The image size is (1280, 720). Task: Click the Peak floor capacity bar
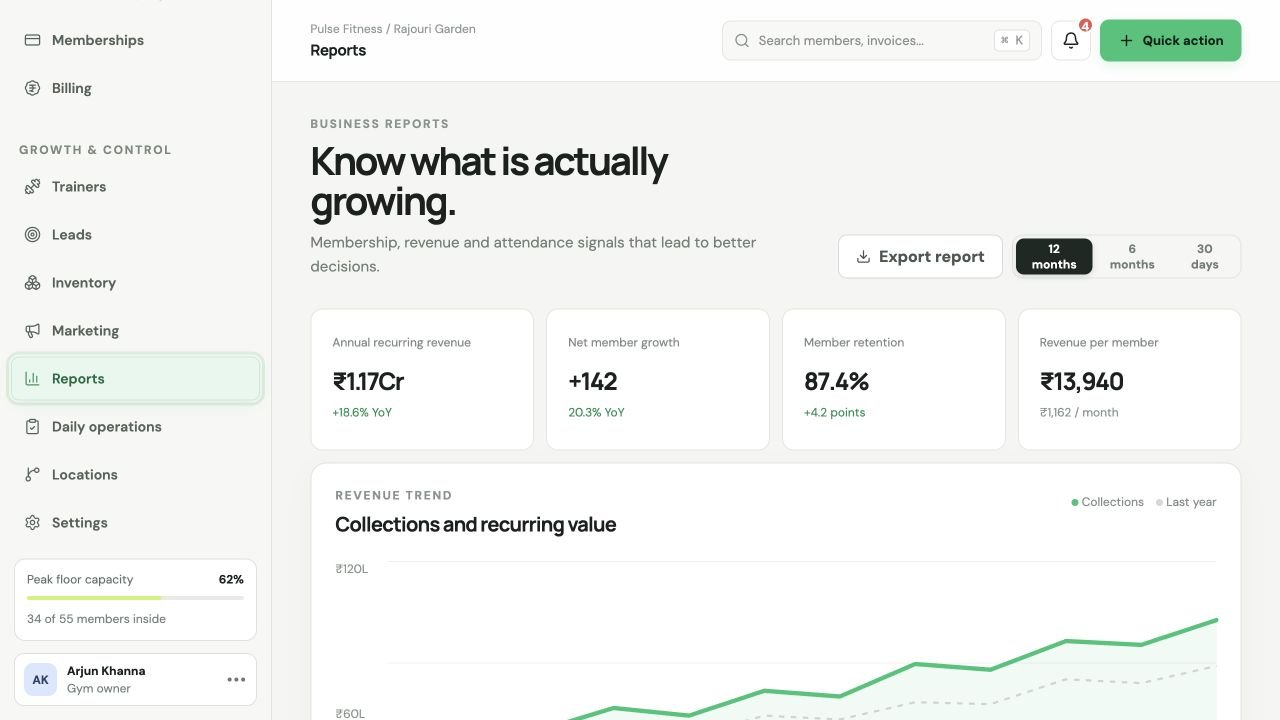coord(135,598)
